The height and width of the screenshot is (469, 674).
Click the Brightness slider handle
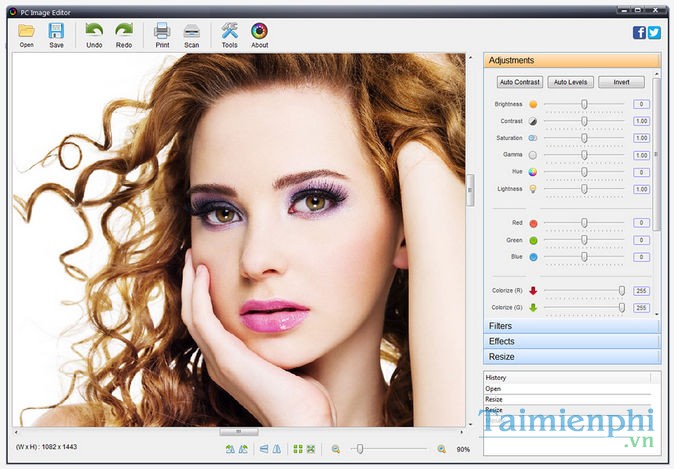click(584, 104)
